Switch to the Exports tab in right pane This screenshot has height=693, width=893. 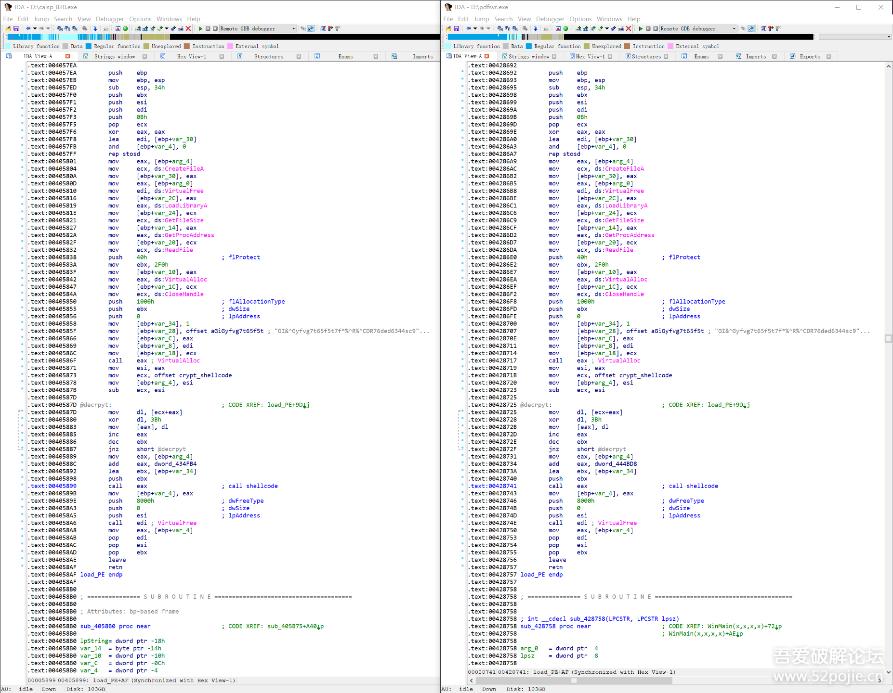809,57
